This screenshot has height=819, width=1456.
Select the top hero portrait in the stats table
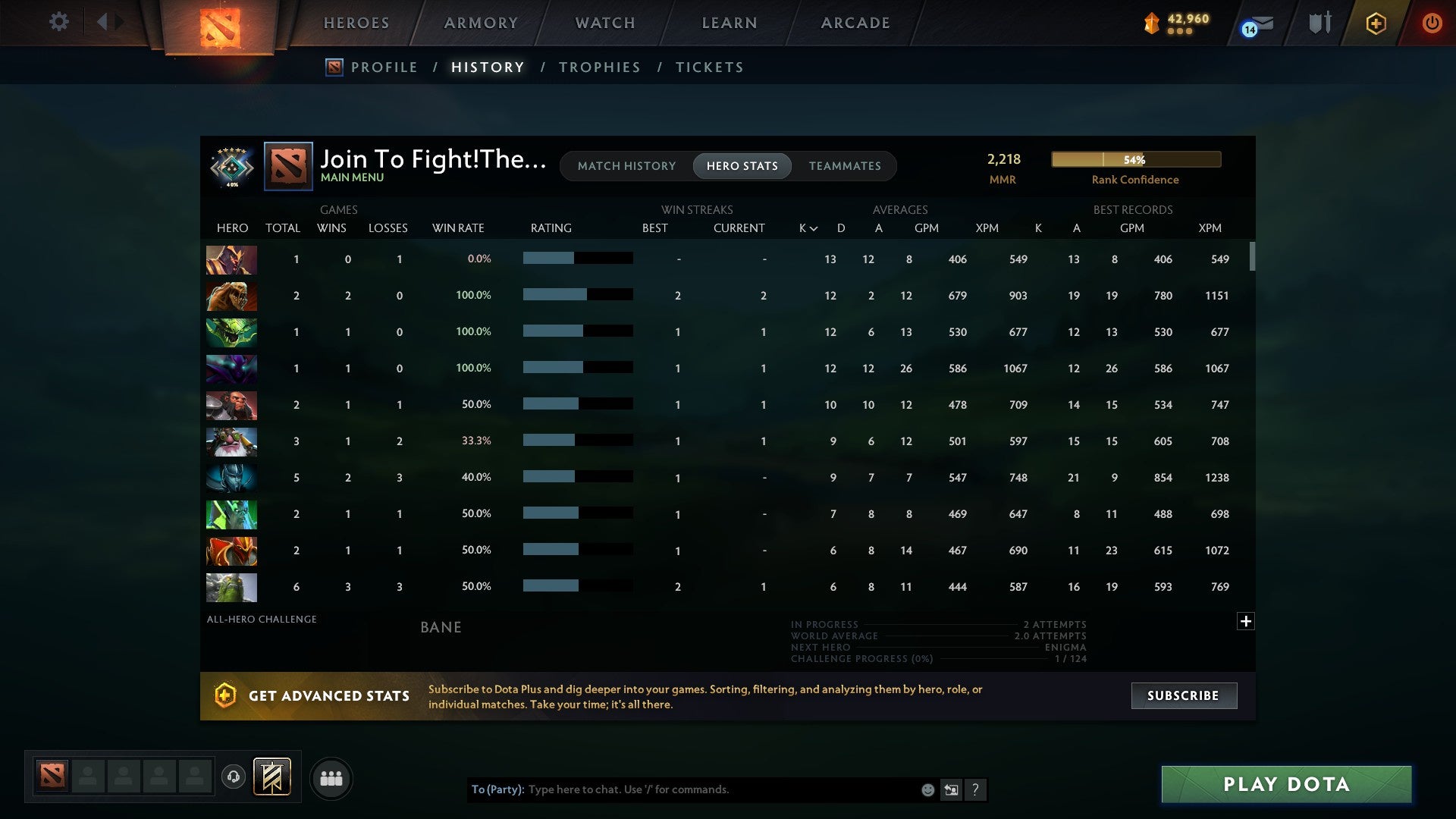coord(231,259)
